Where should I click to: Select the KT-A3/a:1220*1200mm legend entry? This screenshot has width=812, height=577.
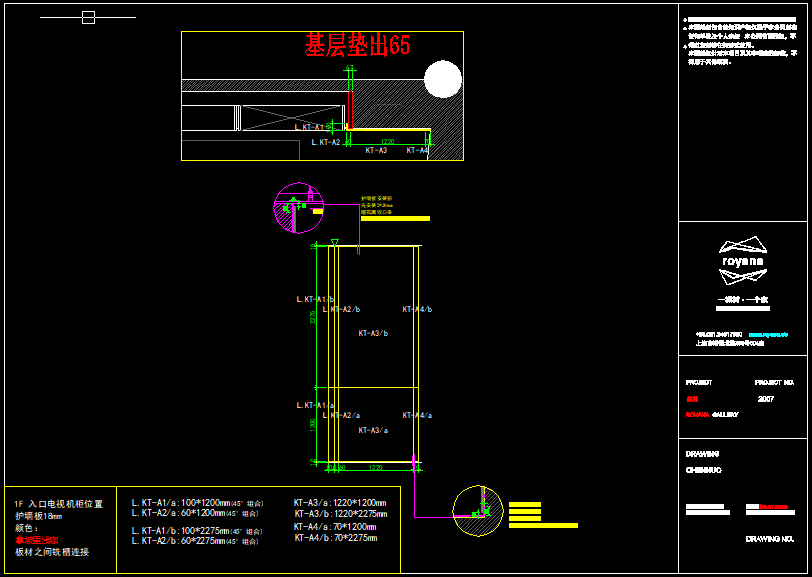340,503
